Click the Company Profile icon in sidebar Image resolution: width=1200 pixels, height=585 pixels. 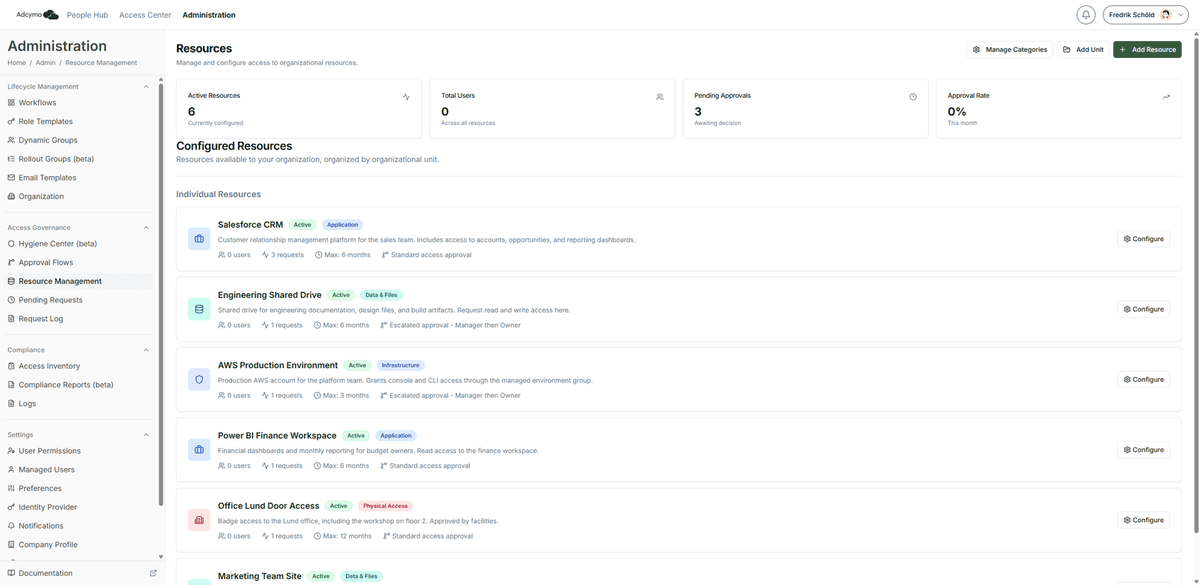point(11,545)
